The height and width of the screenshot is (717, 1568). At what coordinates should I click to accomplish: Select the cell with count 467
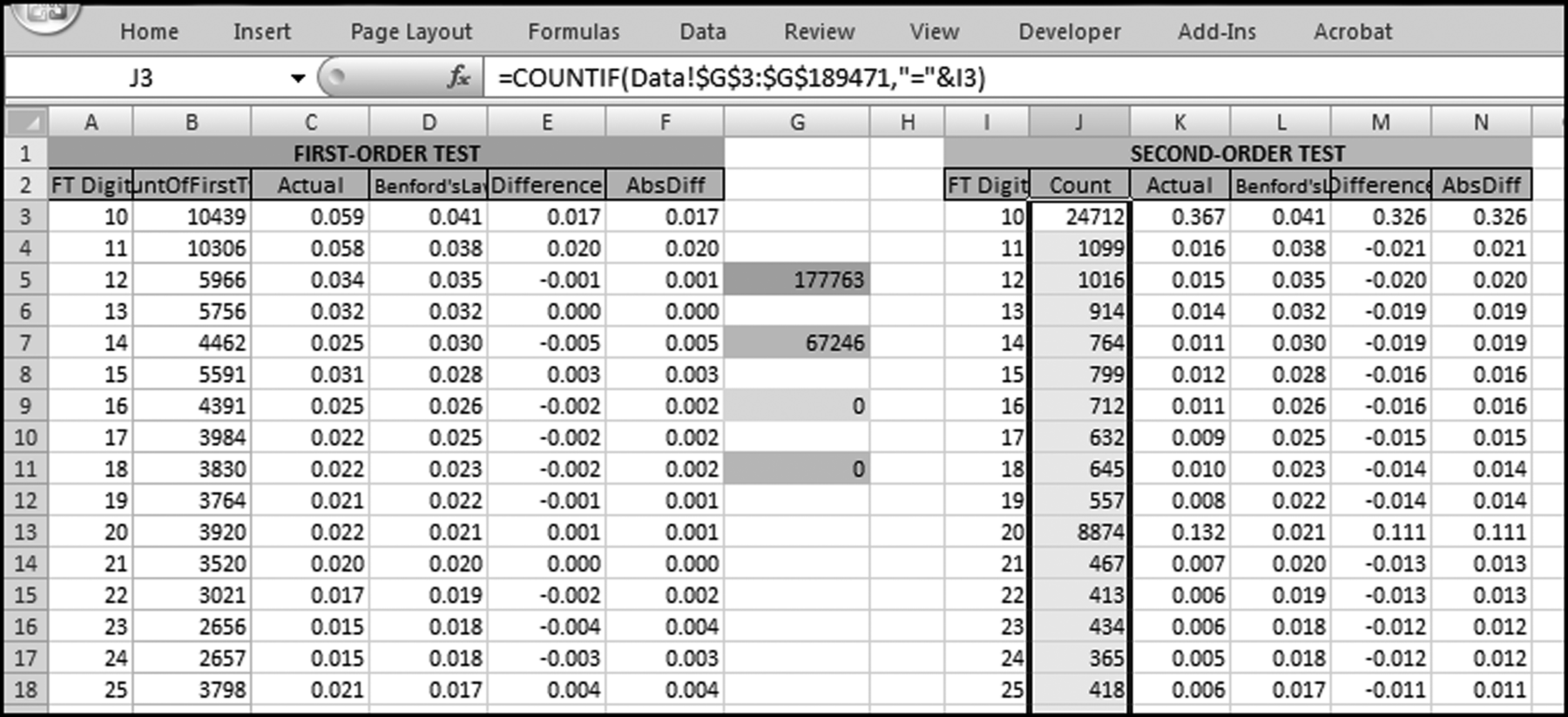(x=1079, y=563)
